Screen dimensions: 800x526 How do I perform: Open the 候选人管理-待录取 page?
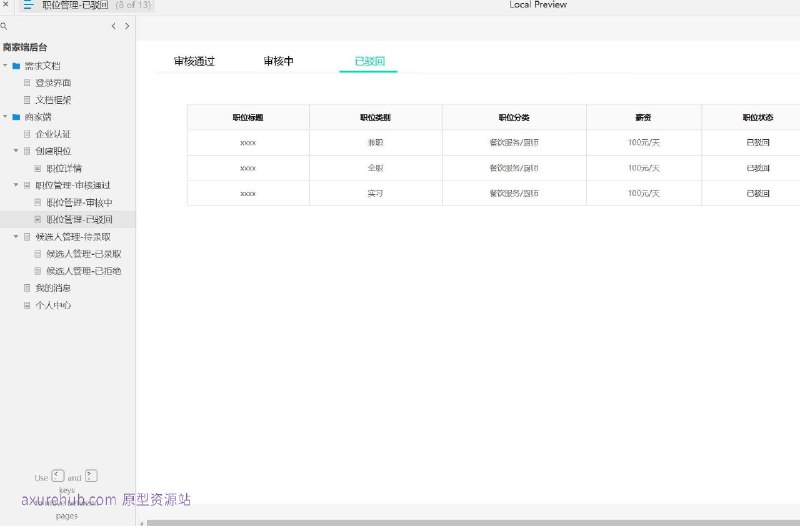tap(73, 237)
